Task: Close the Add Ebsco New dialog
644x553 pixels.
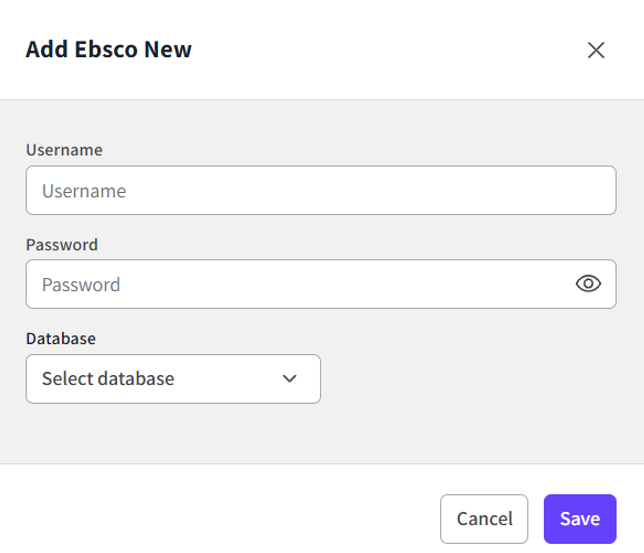Action: pyautogui.click(x=596, y=50)
